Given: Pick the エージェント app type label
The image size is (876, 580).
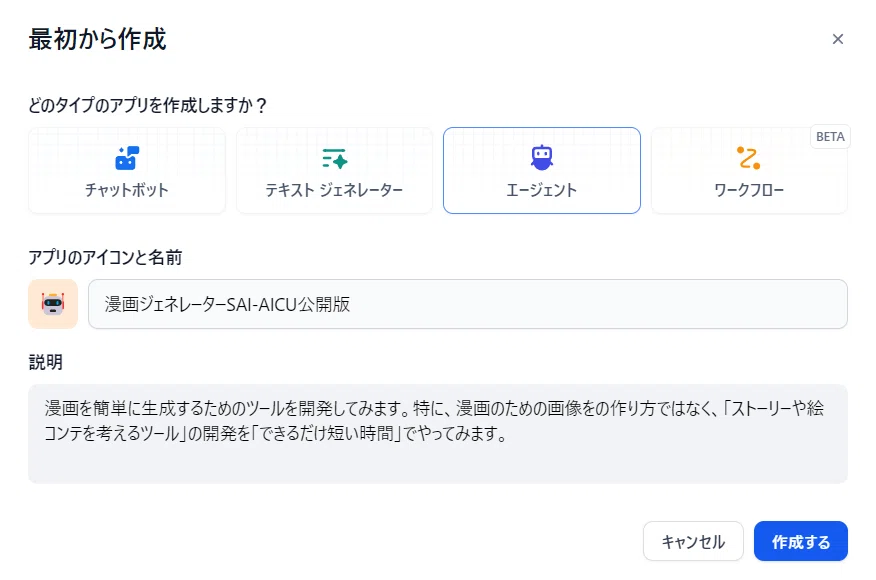Looking at the screenshot, I should coord(541,190).
